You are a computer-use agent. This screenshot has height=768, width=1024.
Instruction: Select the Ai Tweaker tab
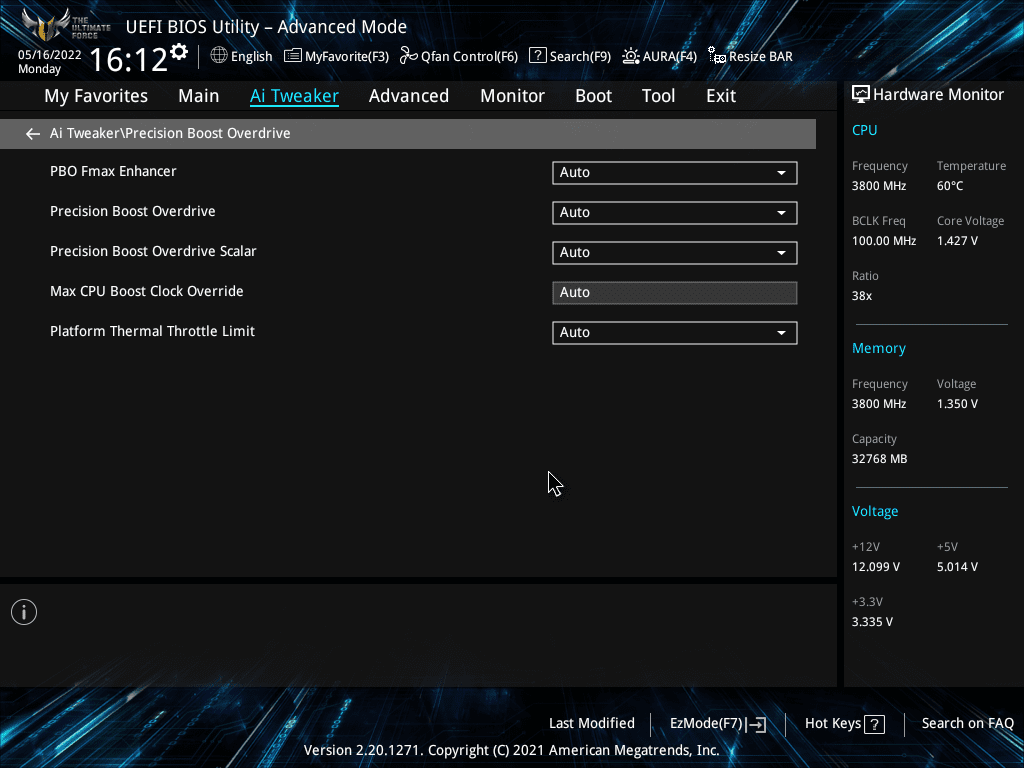click(294, 96)
